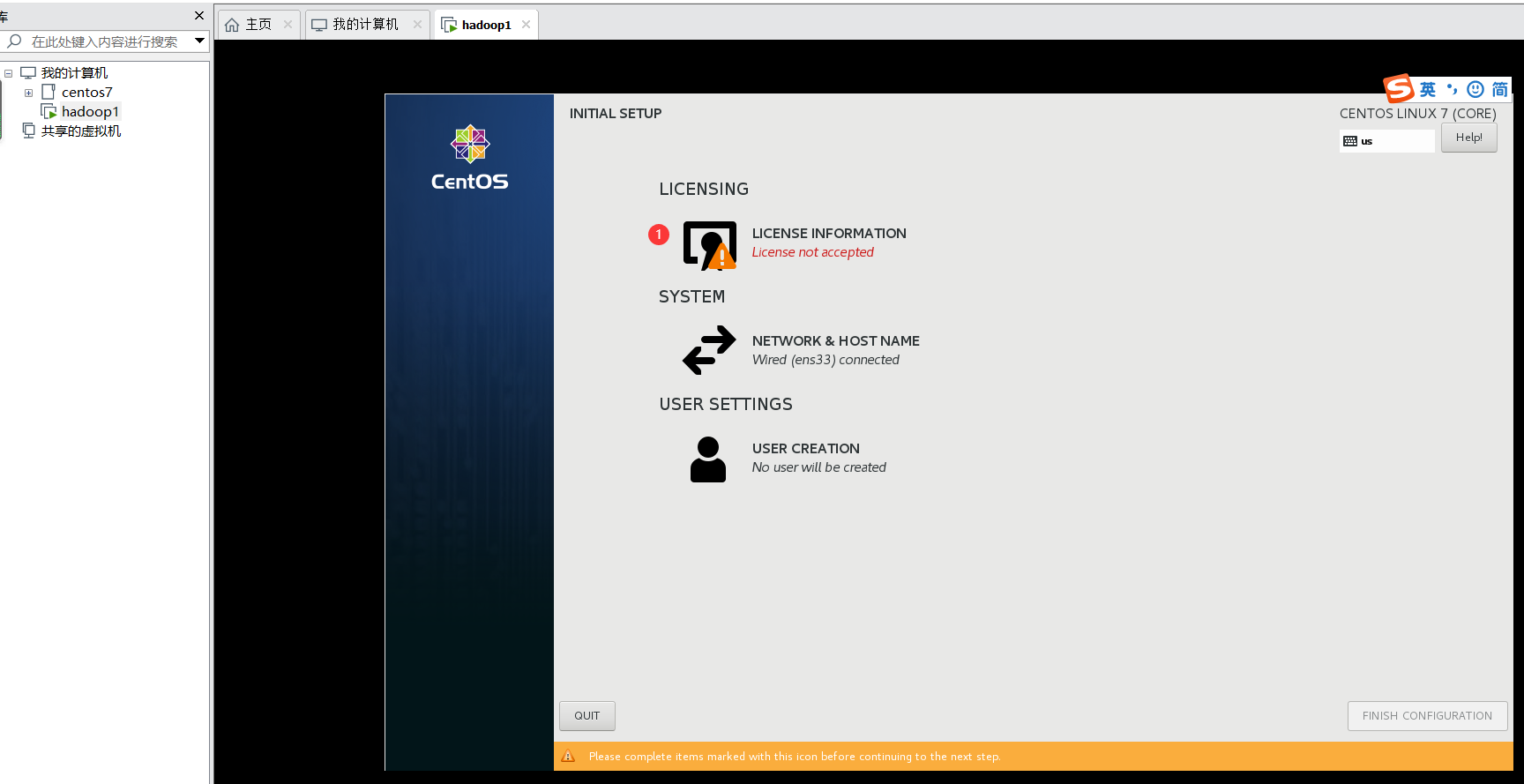Image resolution: width=1524 pixels, height=784 pixels.
Task: Select 我的计算机 in library tree
Action: (74, 73)
